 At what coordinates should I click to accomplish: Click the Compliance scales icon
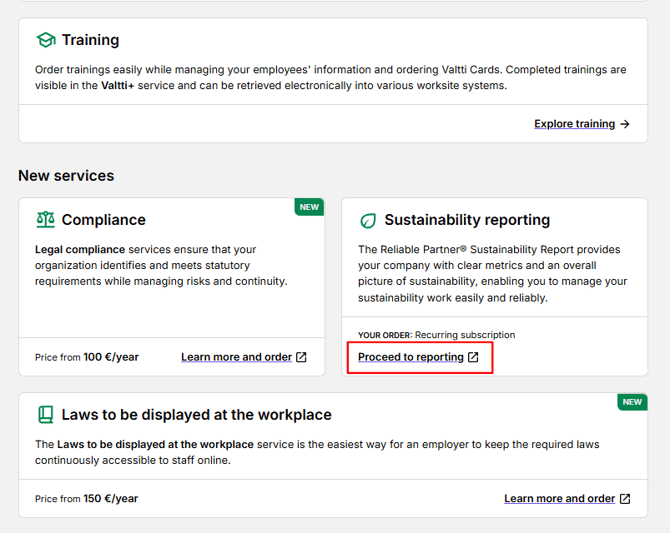click(x=45, y=220)
